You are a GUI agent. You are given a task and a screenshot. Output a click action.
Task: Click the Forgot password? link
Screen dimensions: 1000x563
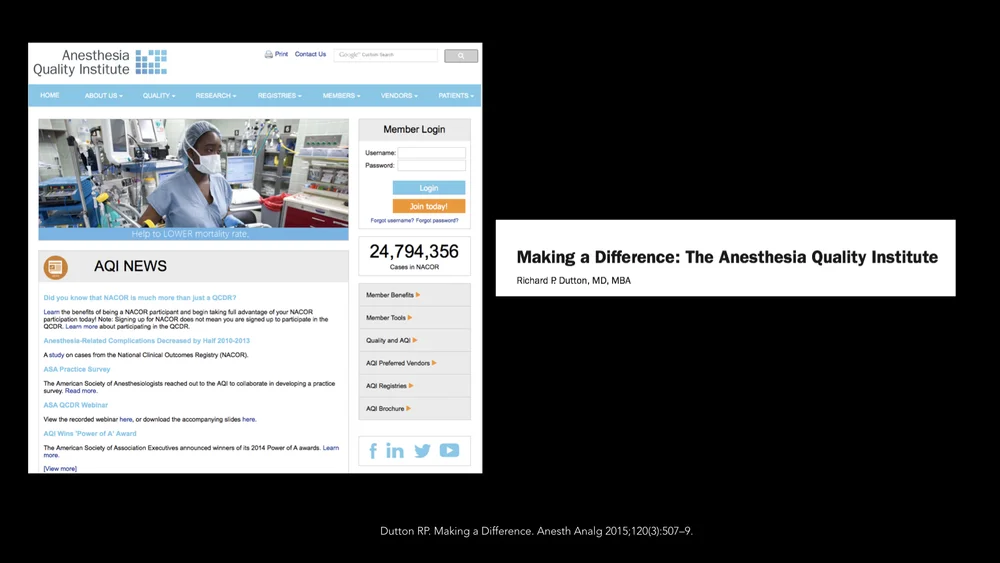[x=437, y=221]
